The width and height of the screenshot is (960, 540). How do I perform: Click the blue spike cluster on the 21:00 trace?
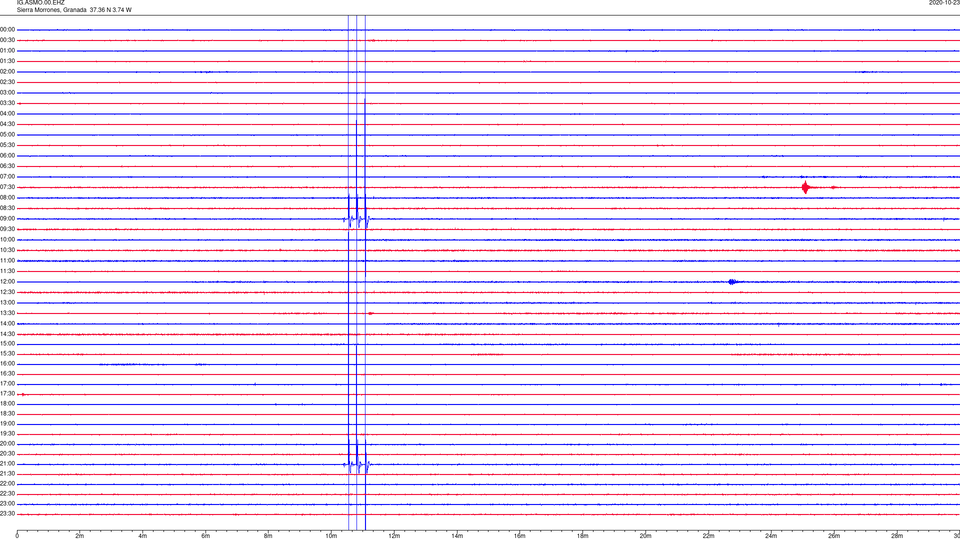(357, 465)
